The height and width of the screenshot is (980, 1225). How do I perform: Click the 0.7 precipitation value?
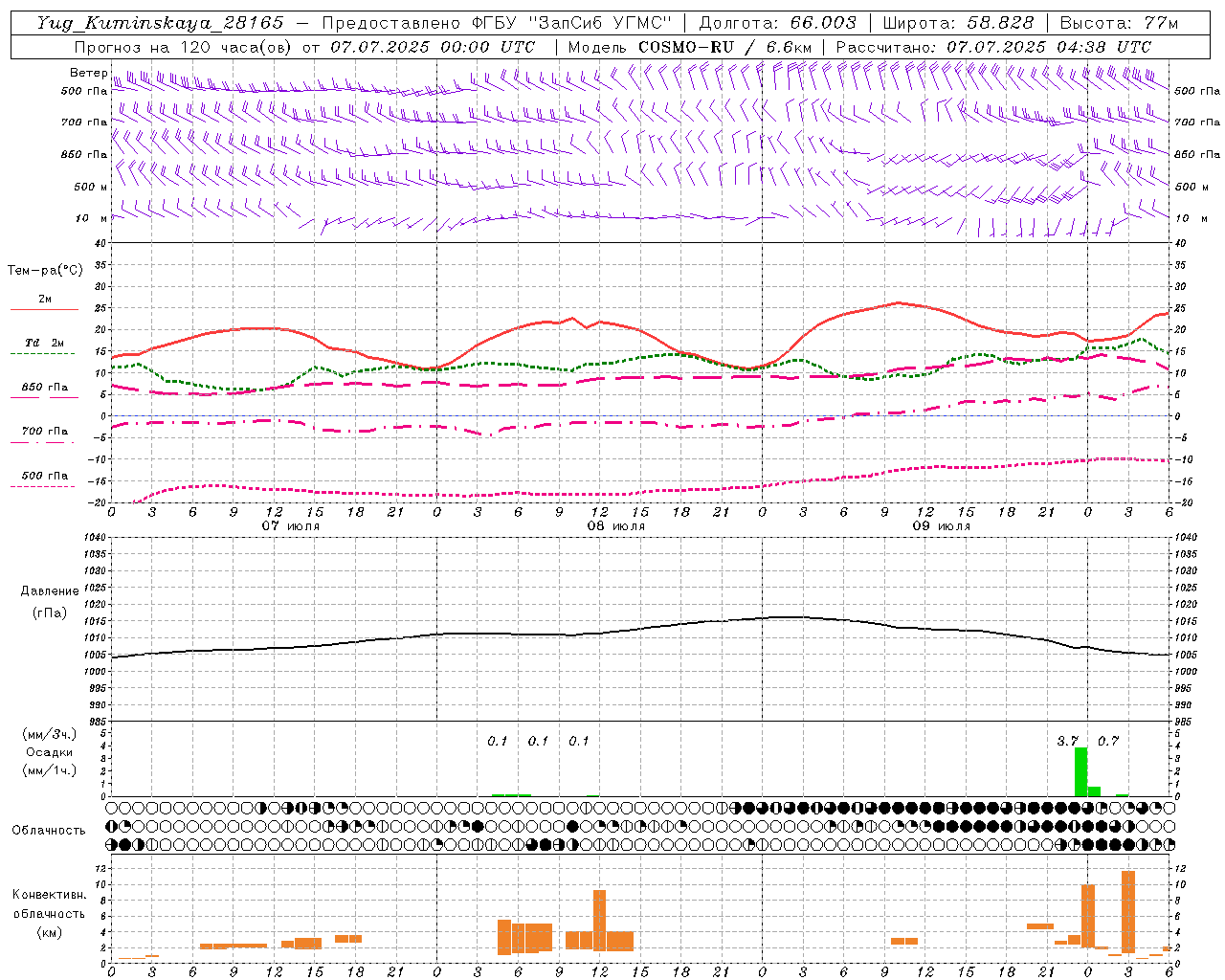pos(1107,741)
